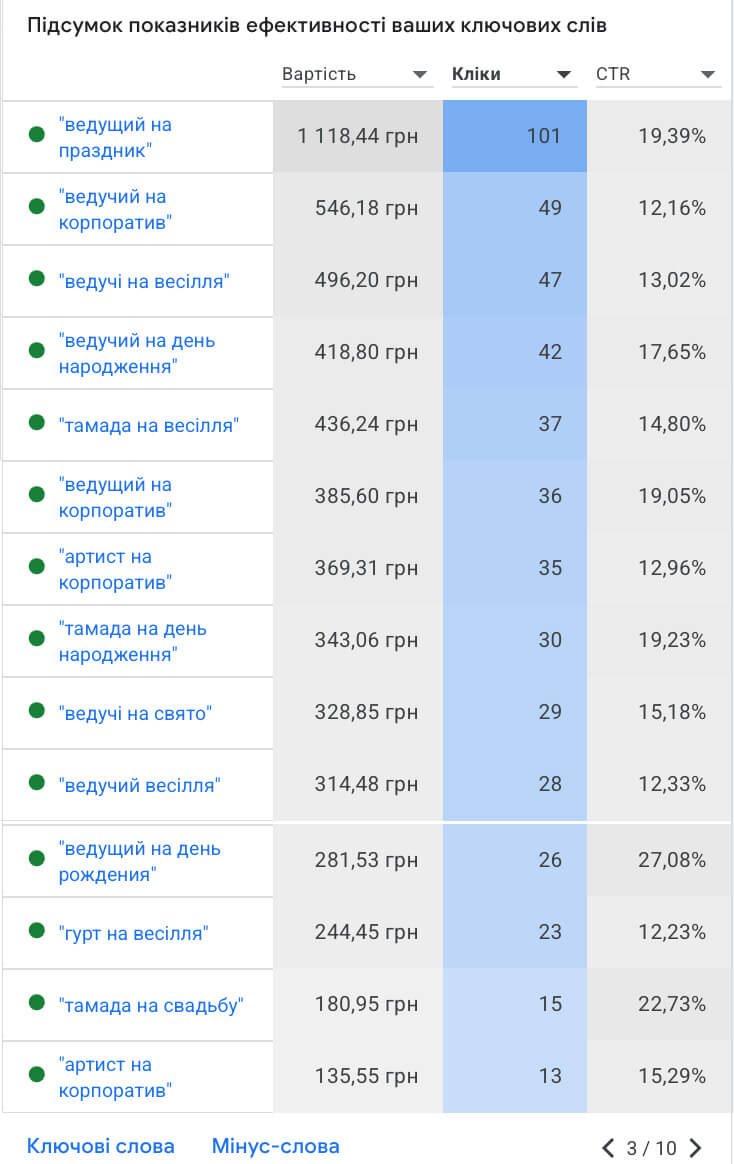Screen dimensions: 734x1164
Task: Click green dot beside "ведучі на свято"
Action: pos(37,711)
